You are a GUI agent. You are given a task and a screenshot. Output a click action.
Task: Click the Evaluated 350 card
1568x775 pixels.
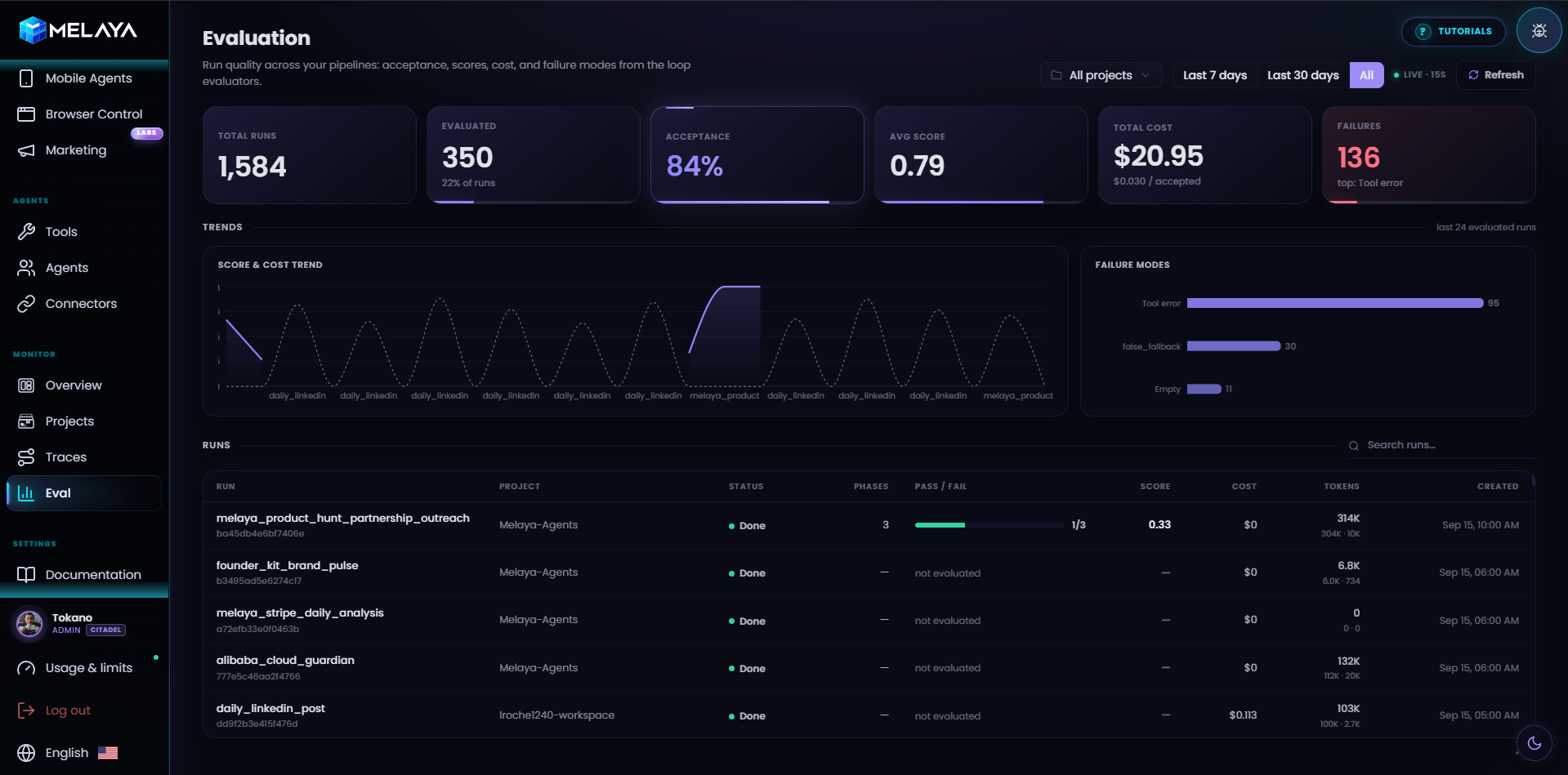pos(534,155)
